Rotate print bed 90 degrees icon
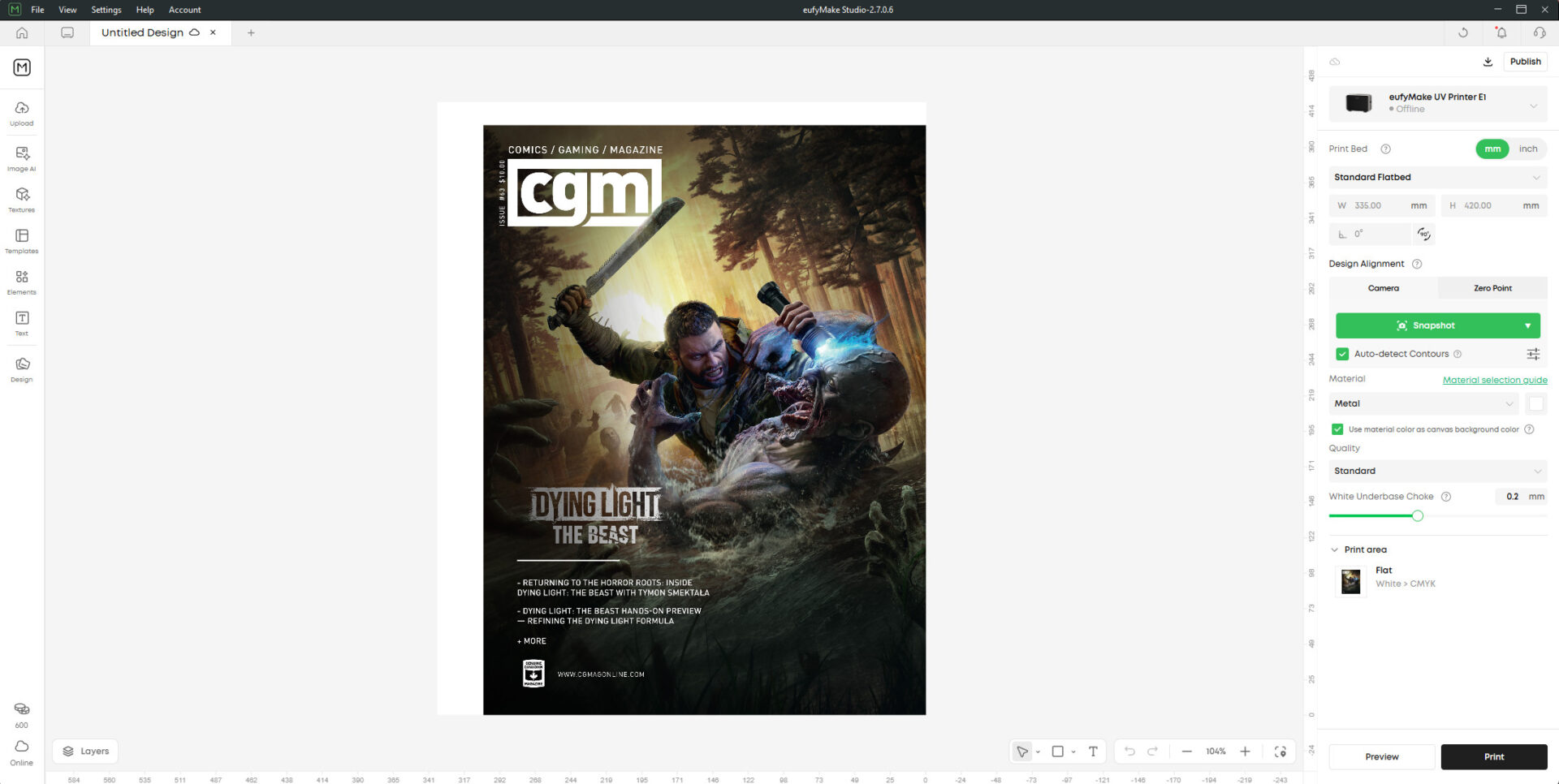This screenshot has width=1559, height=784. pyautogui.click(x=1423, y=234)
